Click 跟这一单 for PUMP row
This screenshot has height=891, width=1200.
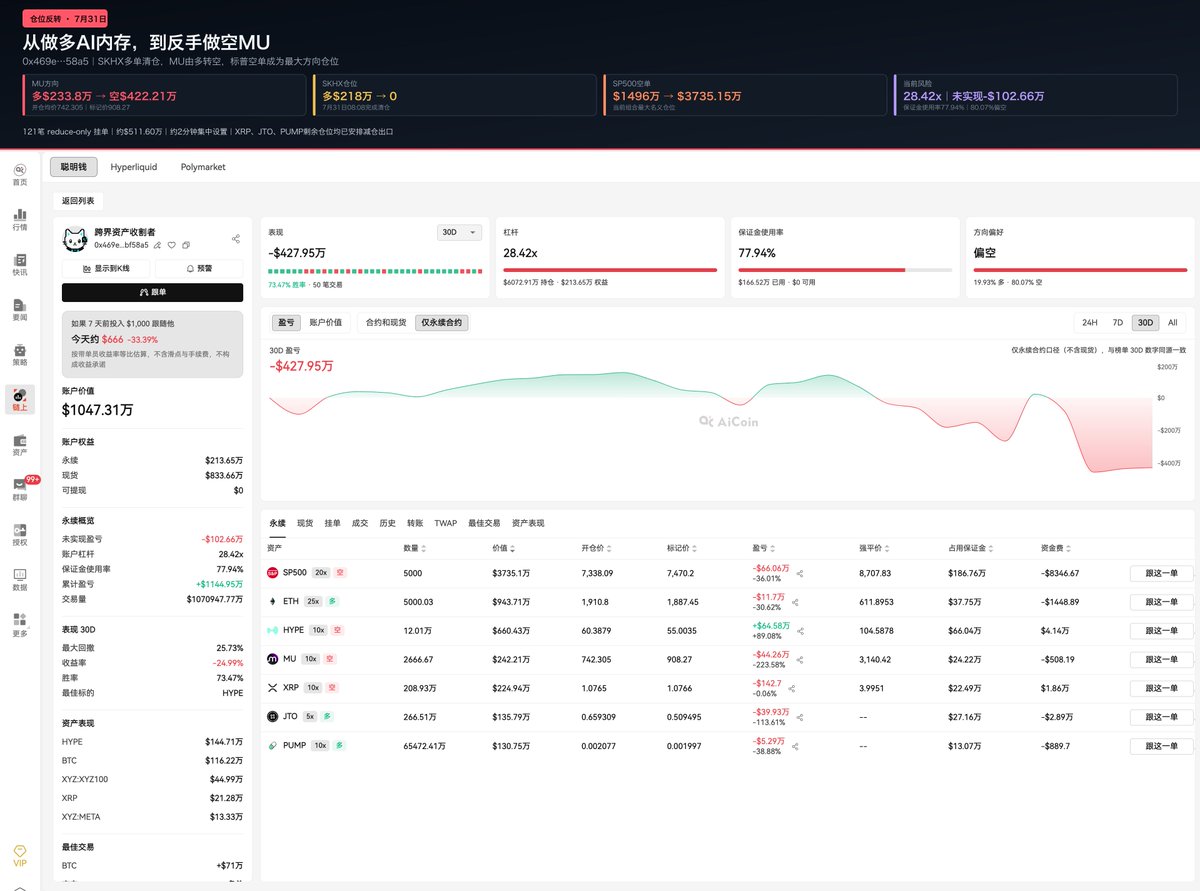(x=1161, y=746)
